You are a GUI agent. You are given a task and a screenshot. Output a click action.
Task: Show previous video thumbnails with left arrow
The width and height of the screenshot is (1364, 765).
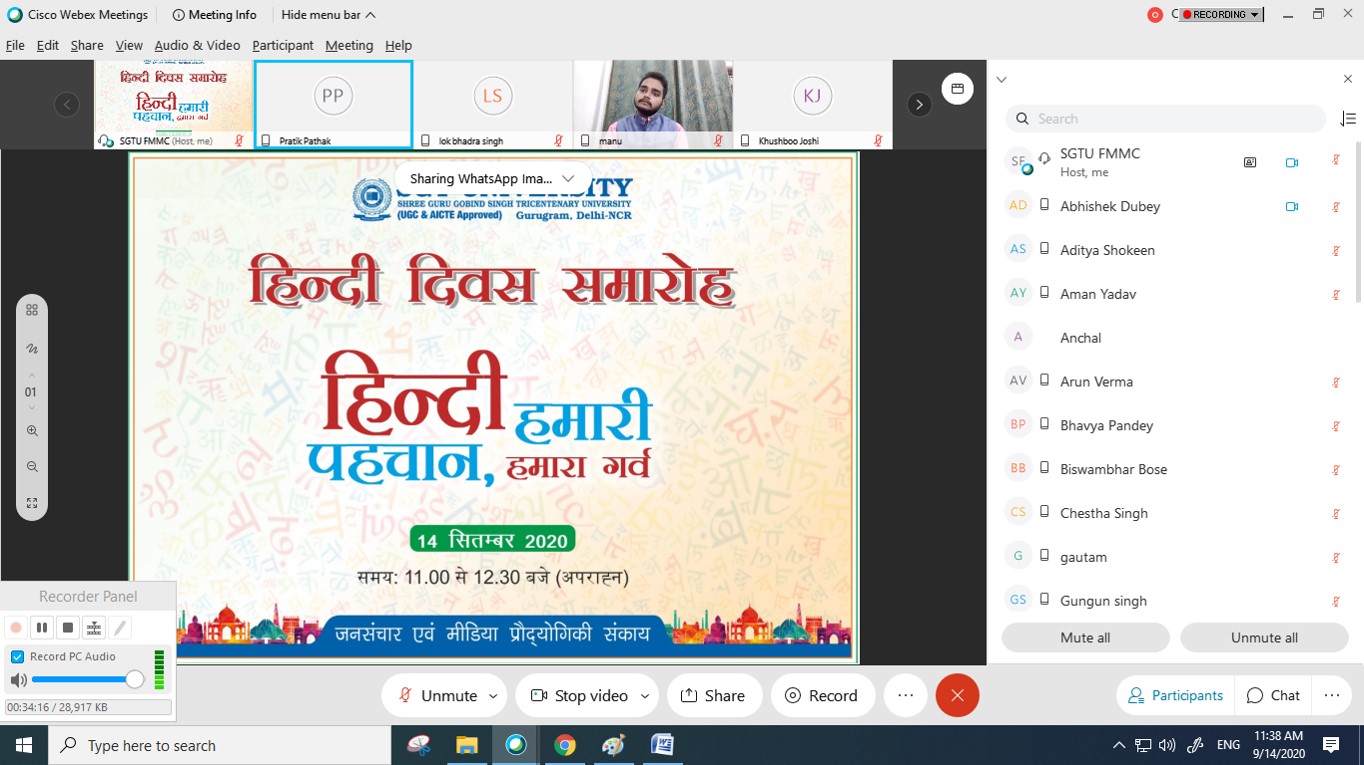tap(67, 104)
